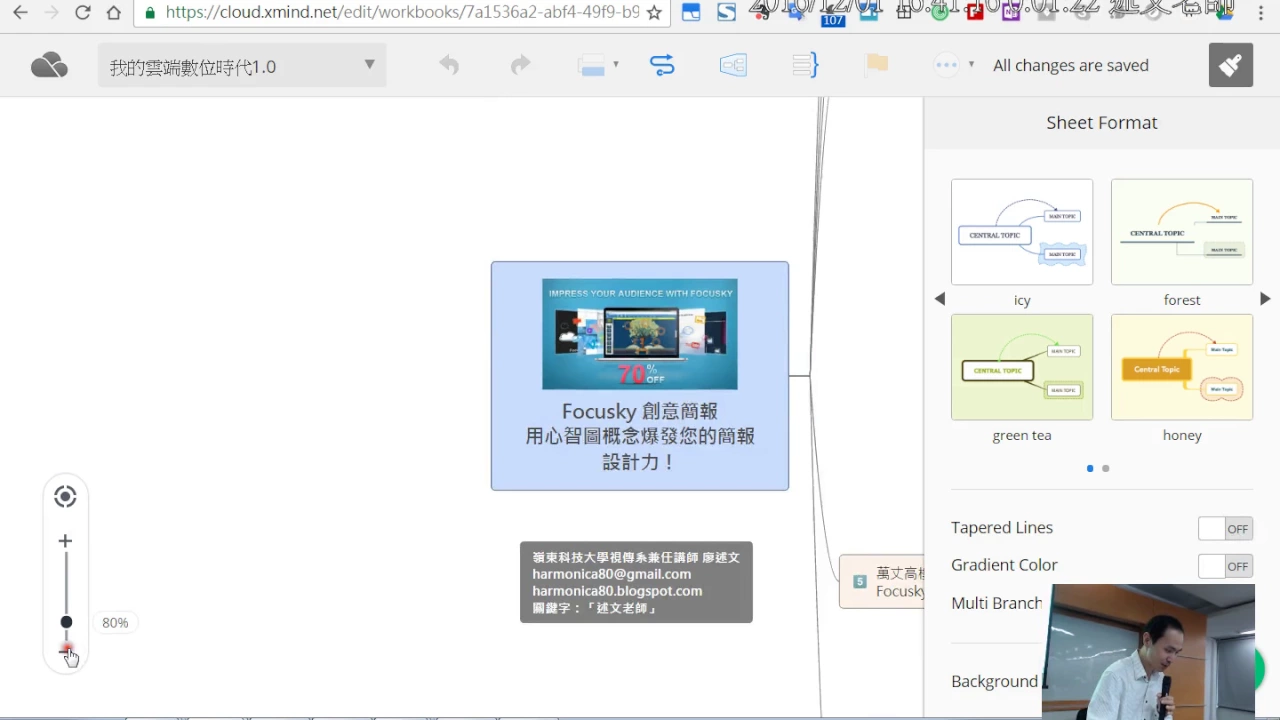The height and width of the screenshot is (720, 1280).
Task: Zoom out with the minus button
Action: click(x=65, y=650)
